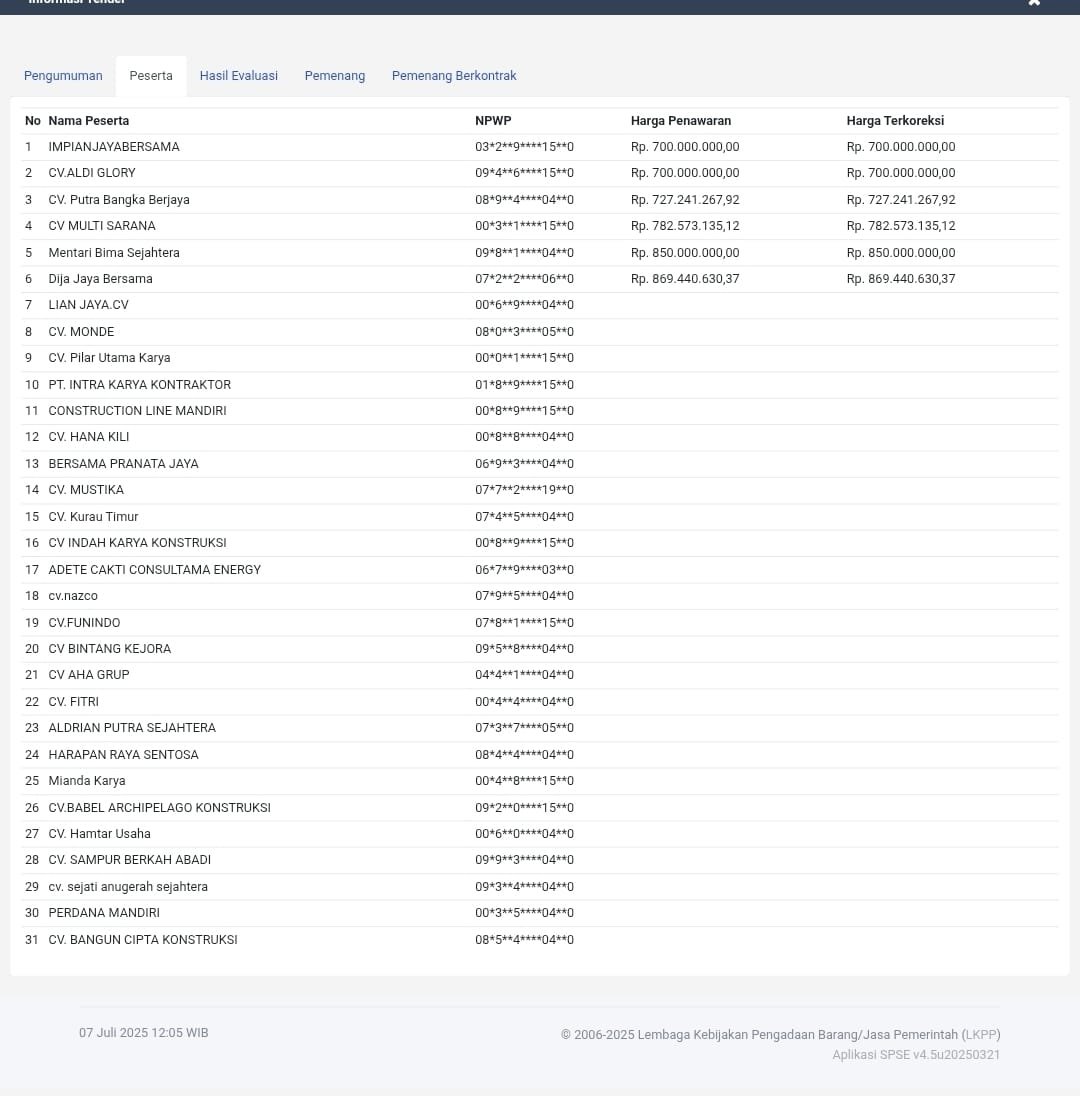Select participant CV. Putra Bangka Berjaya
This screenshot has height=1096, width=1080.
click(119, 200)
